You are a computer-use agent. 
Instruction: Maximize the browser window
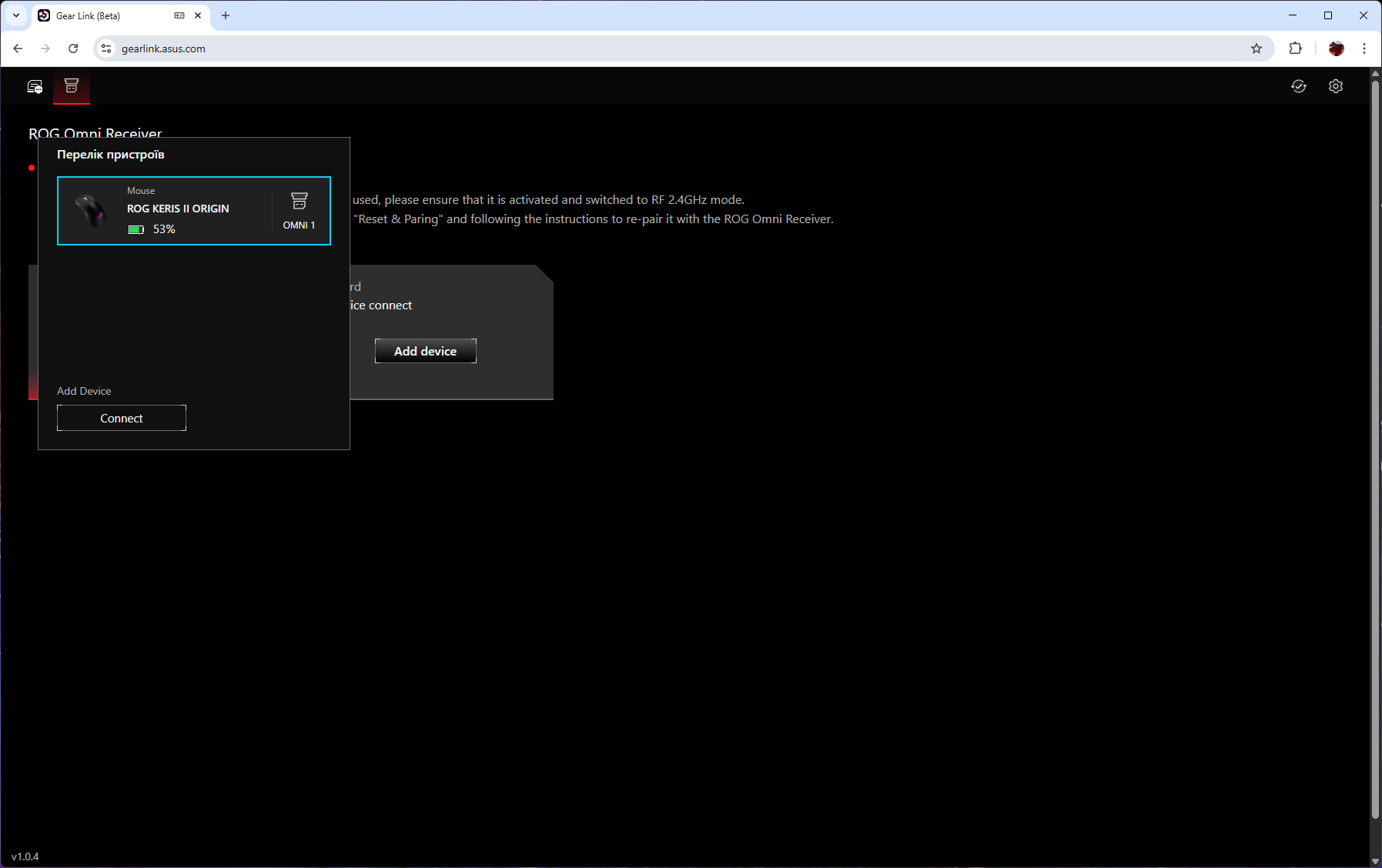point(1328,15)
